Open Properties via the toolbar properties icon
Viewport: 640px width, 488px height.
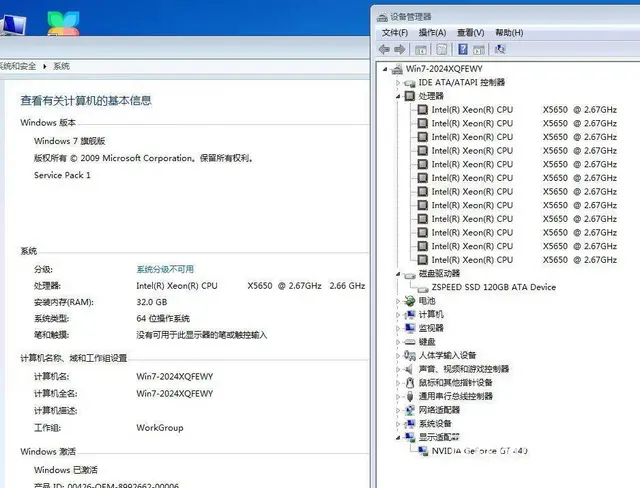pos(442,50)
